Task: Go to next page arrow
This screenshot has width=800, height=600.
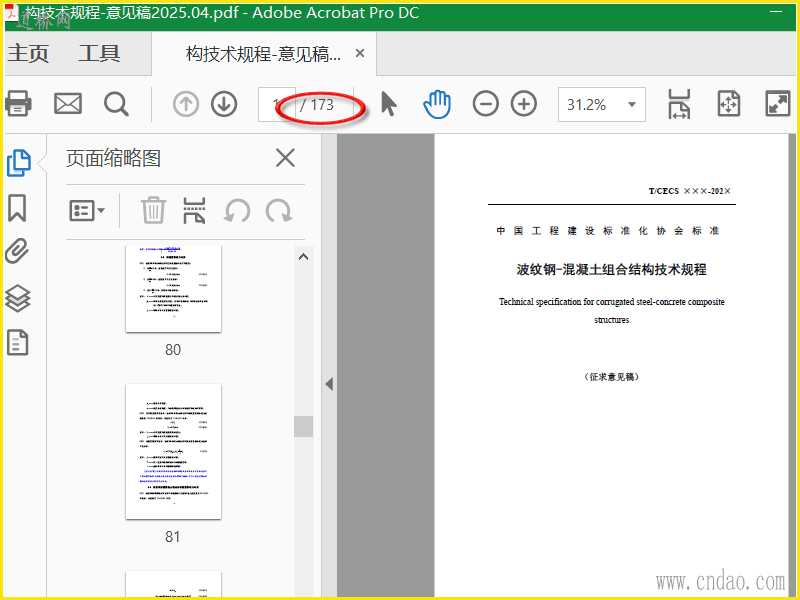Action: coord(224,104)
